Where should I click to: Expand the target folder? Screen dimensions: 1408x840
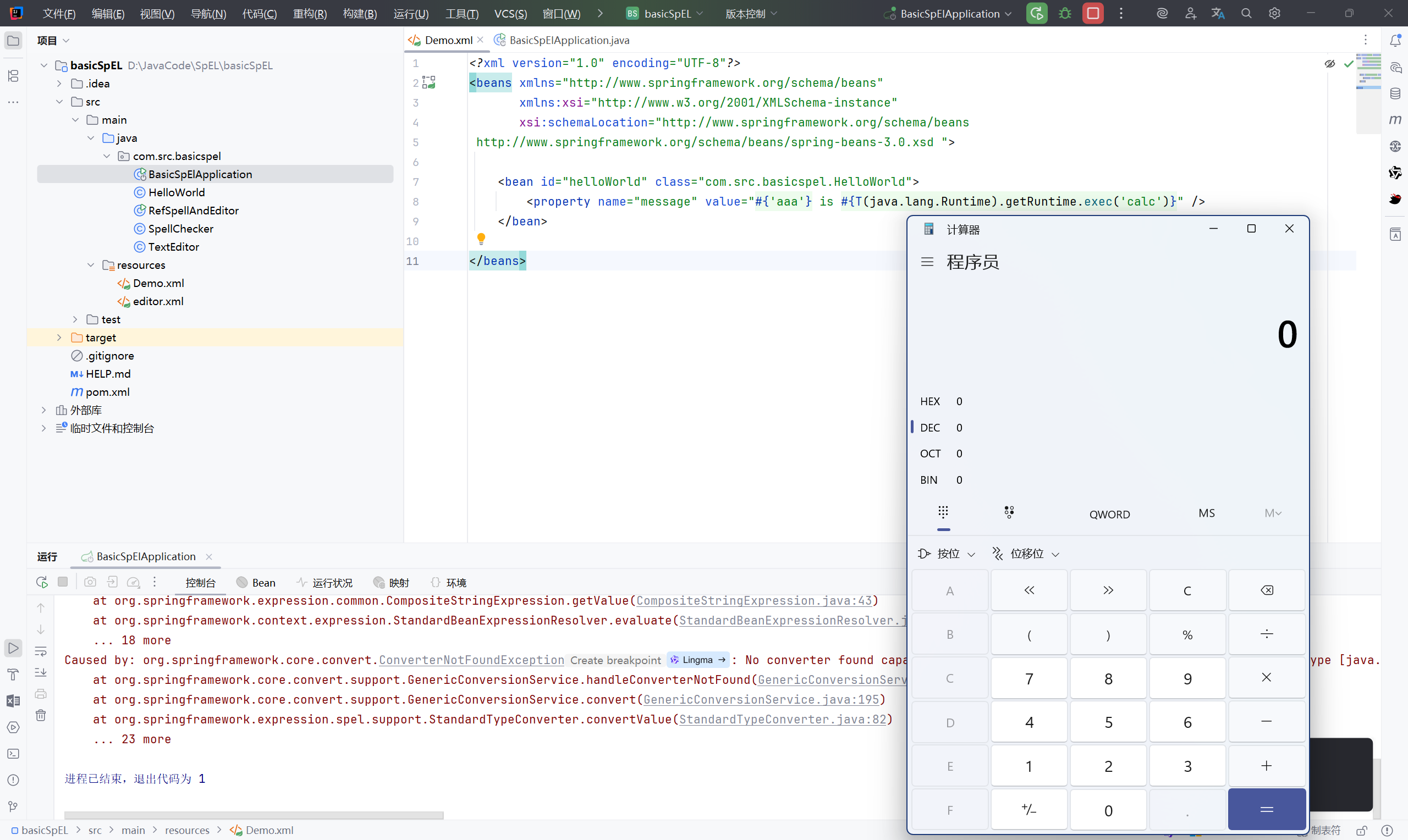[59, 338]
